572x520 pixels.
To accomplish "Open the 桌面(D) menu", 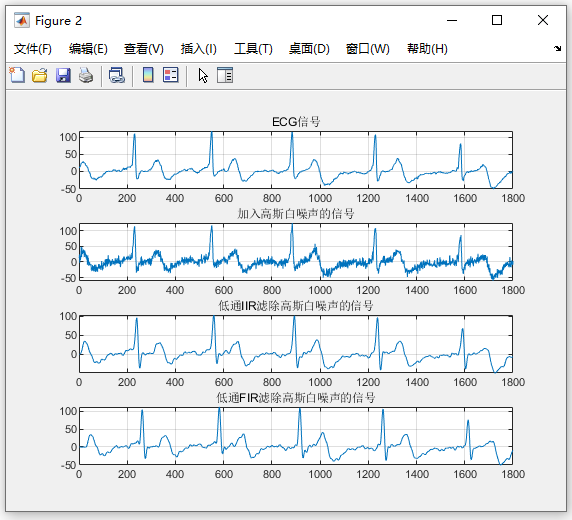I will click(309, 49).
